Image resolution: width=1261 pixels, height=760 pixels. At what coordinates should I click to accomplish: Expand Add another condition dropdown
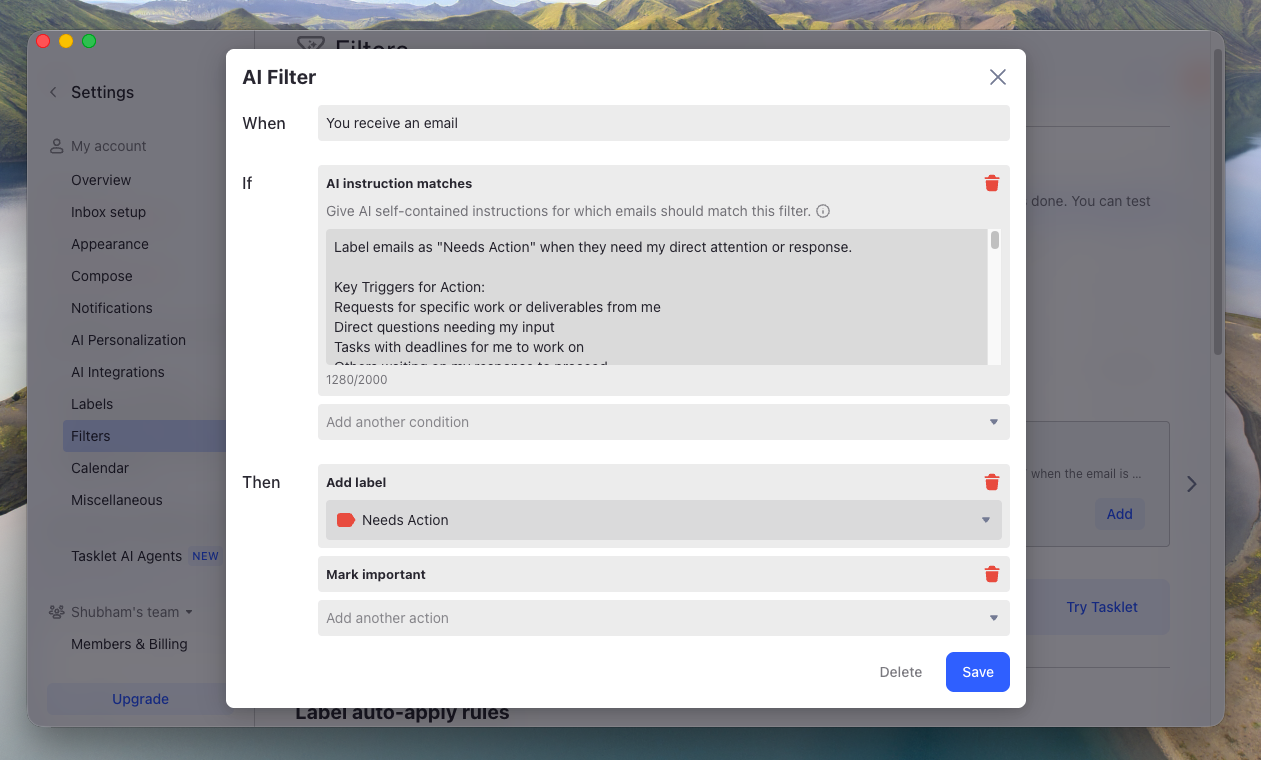(664, 422)
